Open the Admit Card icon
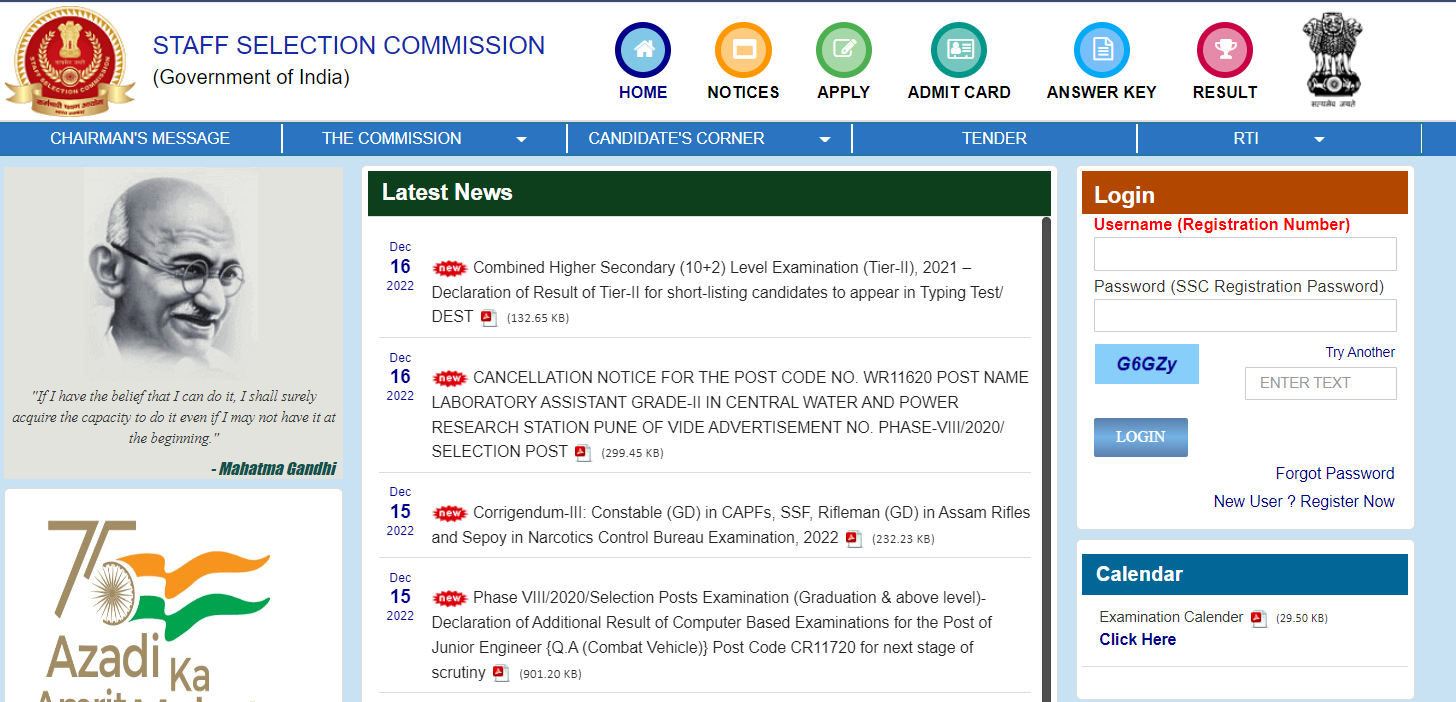Screen dimensions: 1456x702 coord(959,50)
